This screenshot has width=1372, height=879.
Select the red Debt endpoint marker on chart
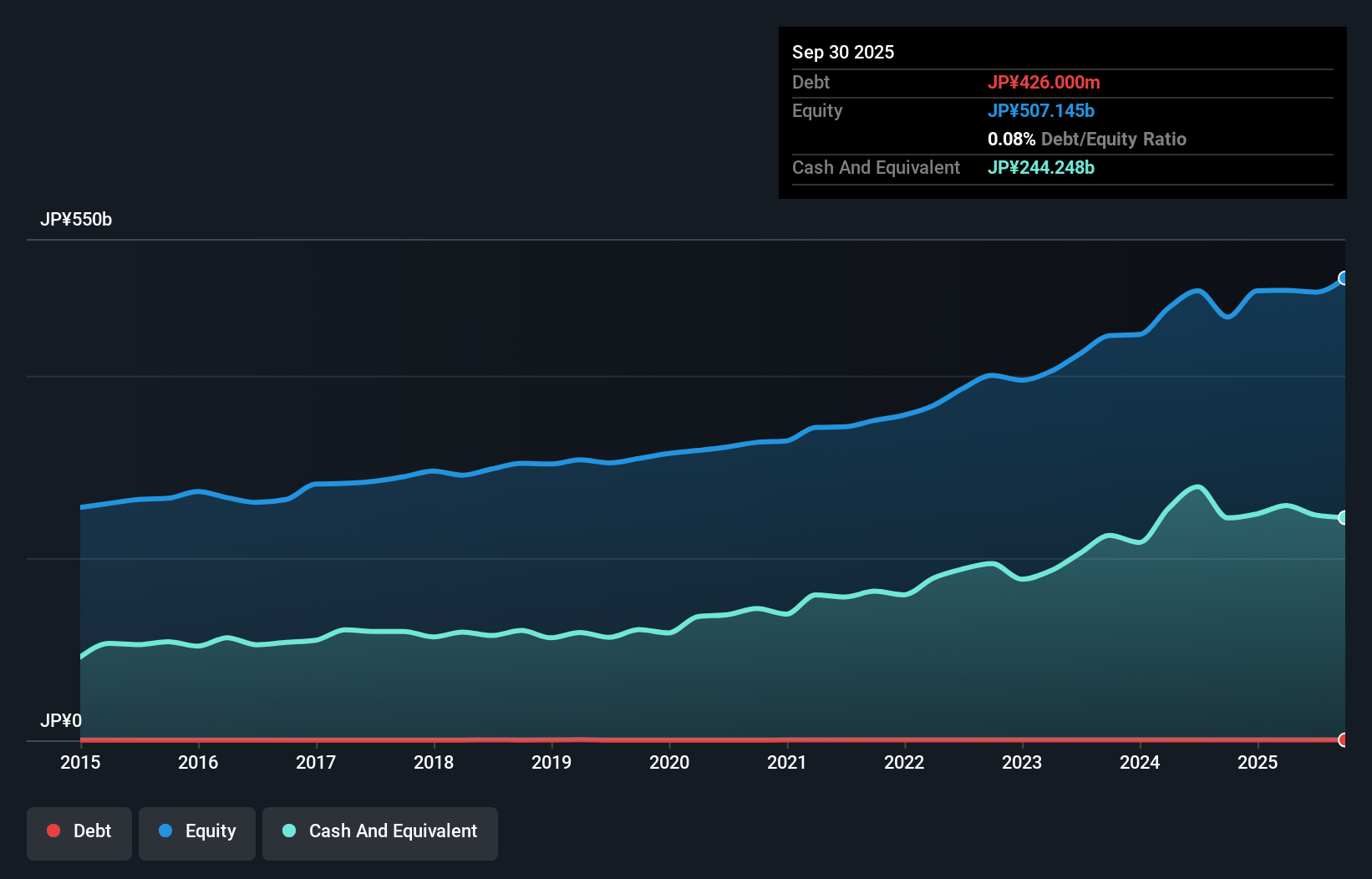[1343, 740]
